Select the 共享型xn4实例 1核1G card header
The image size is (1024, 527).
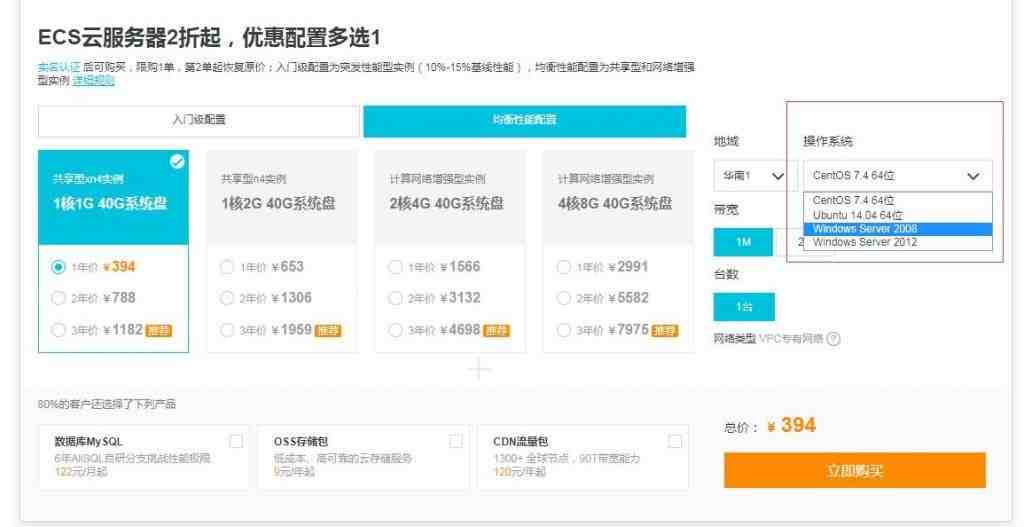pos(114,197)
